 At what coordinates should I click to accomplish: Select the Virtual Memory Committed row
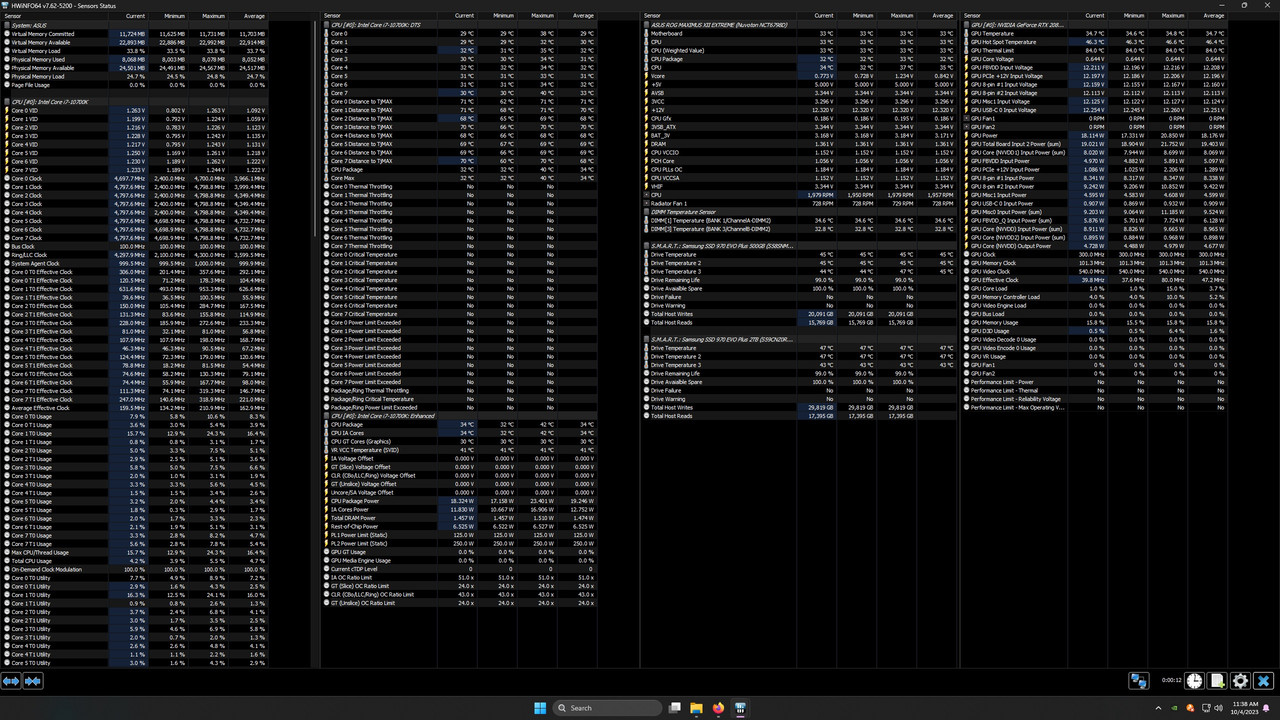[136, 33]
